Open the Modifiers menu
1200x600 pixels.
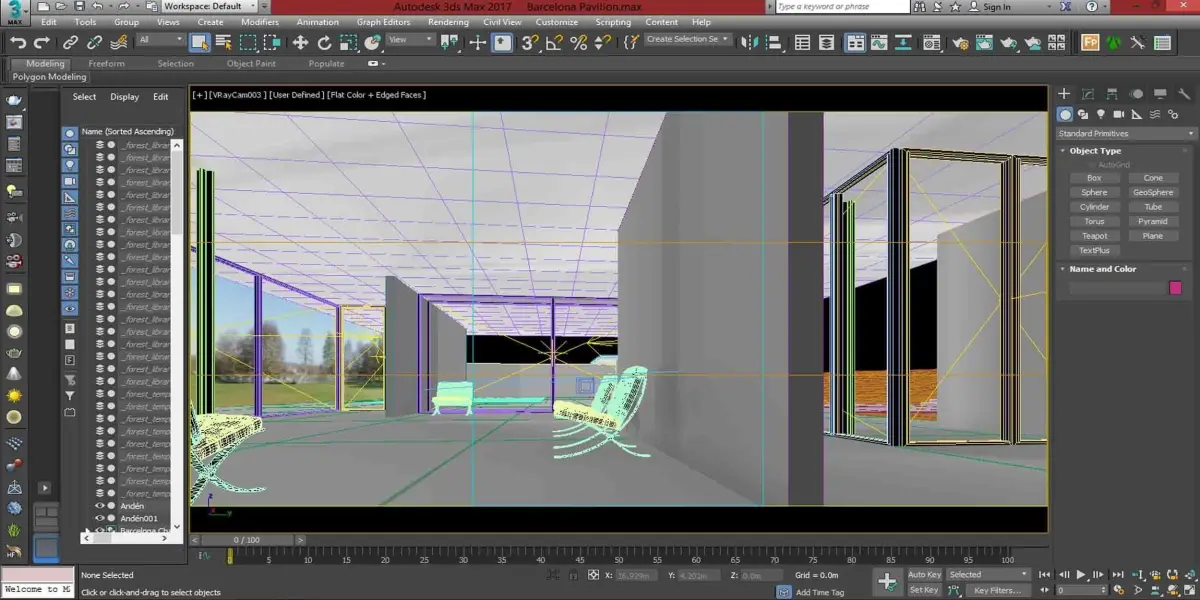tap(260, 22)
